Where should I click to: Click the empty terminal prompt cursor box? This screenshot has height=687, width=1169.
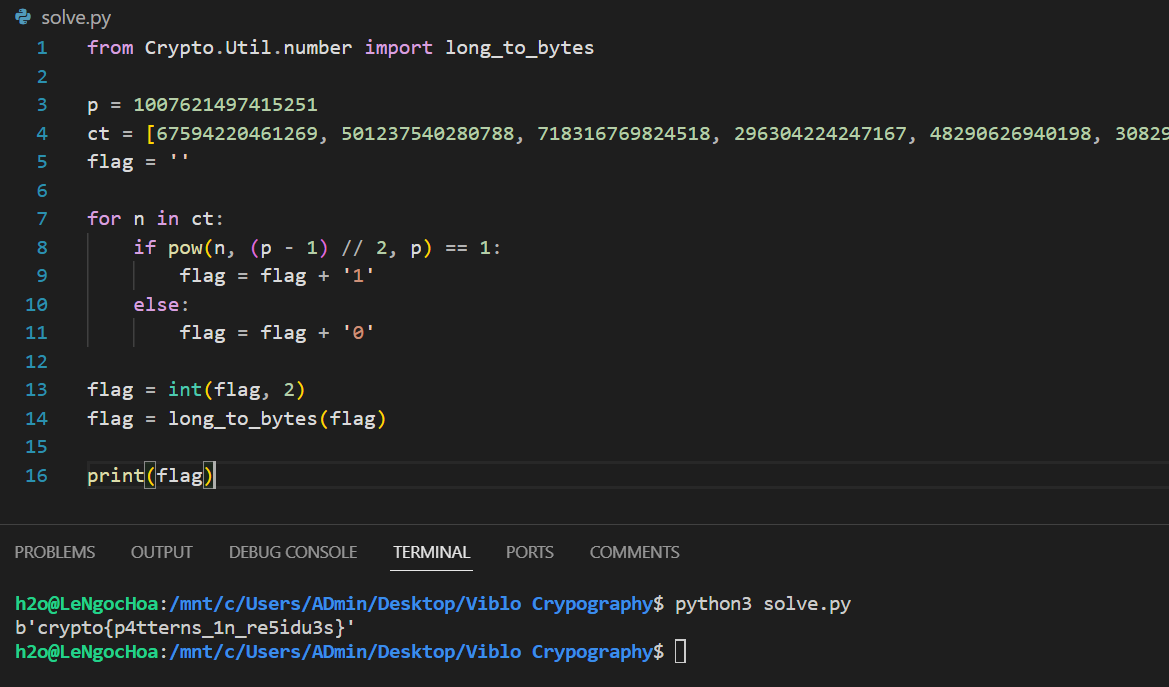click(680, 651)
